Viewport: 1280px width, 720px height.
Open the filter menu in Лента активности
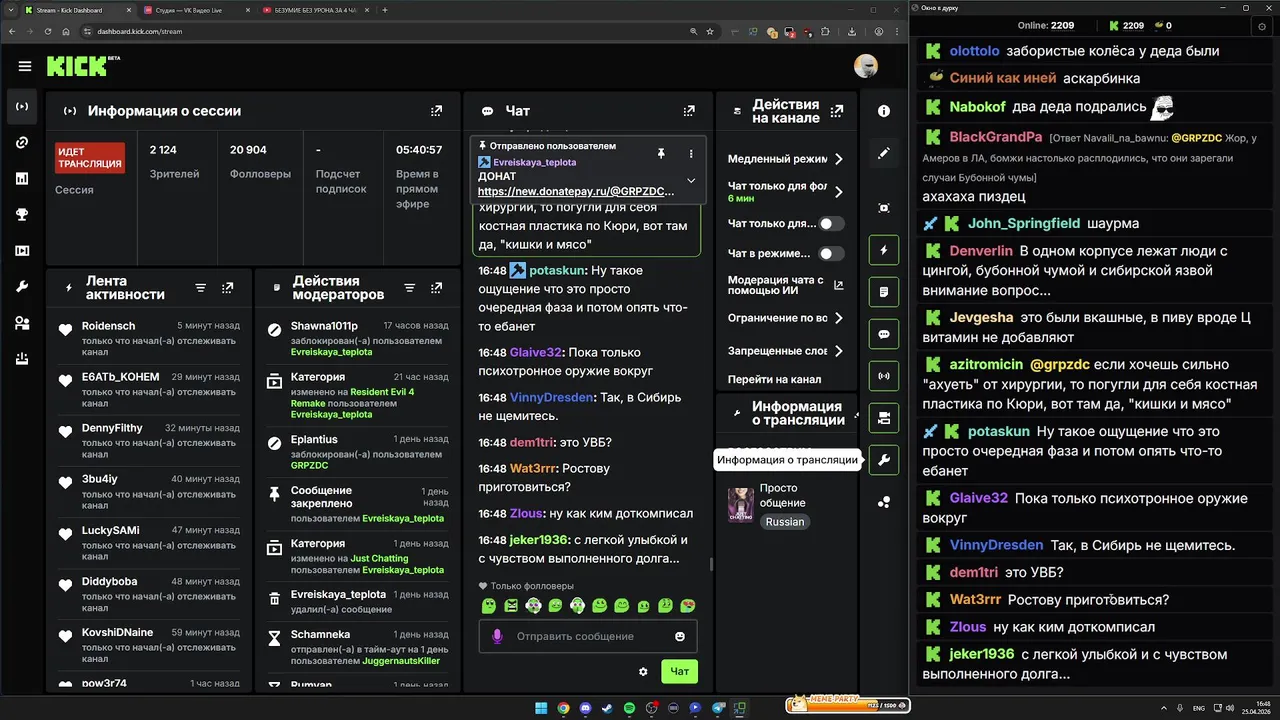(200, 288)
